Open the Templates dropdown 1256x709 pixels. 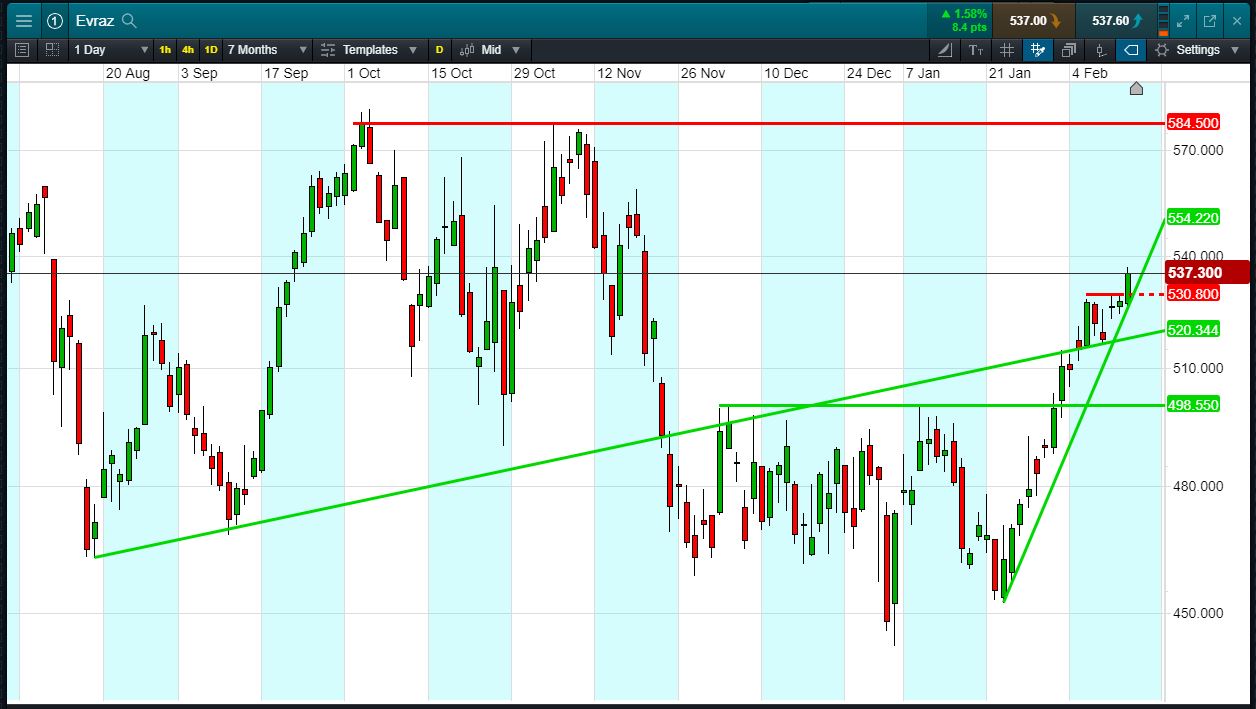click(380, 49)
